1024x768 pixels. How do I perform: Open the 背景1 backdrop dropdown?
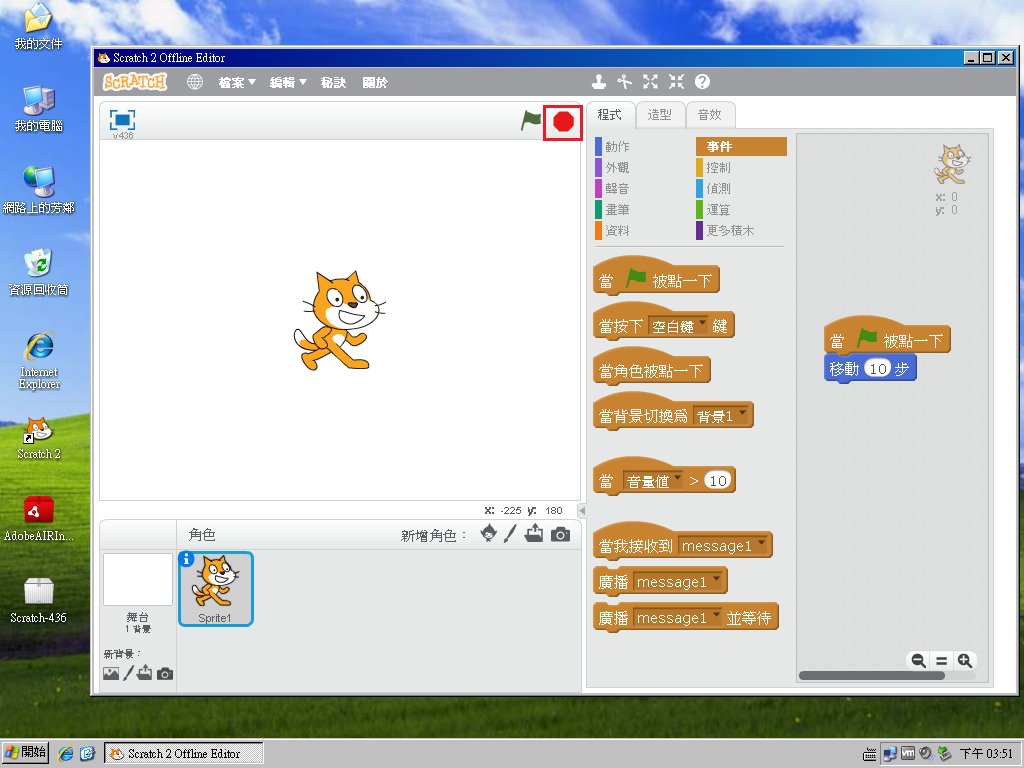click(721, 416)
